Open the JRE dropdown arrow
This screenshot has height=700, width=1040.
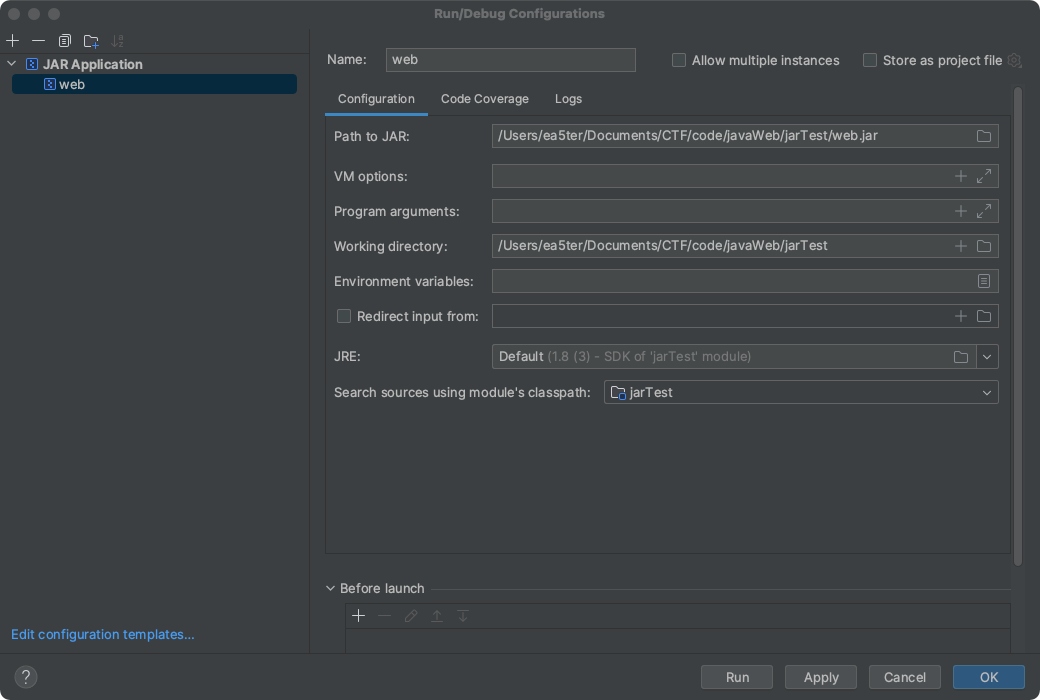click(987, 357)
